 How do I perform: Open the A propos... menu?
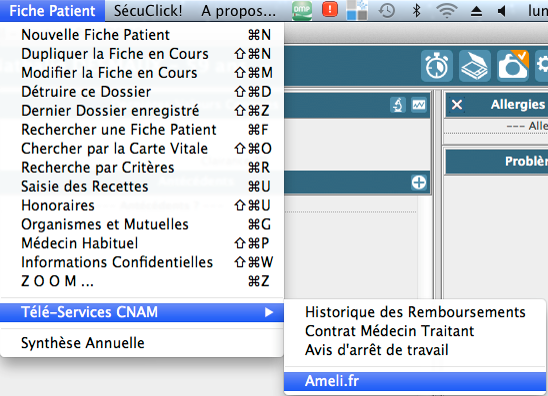click(x=238, y=11)
